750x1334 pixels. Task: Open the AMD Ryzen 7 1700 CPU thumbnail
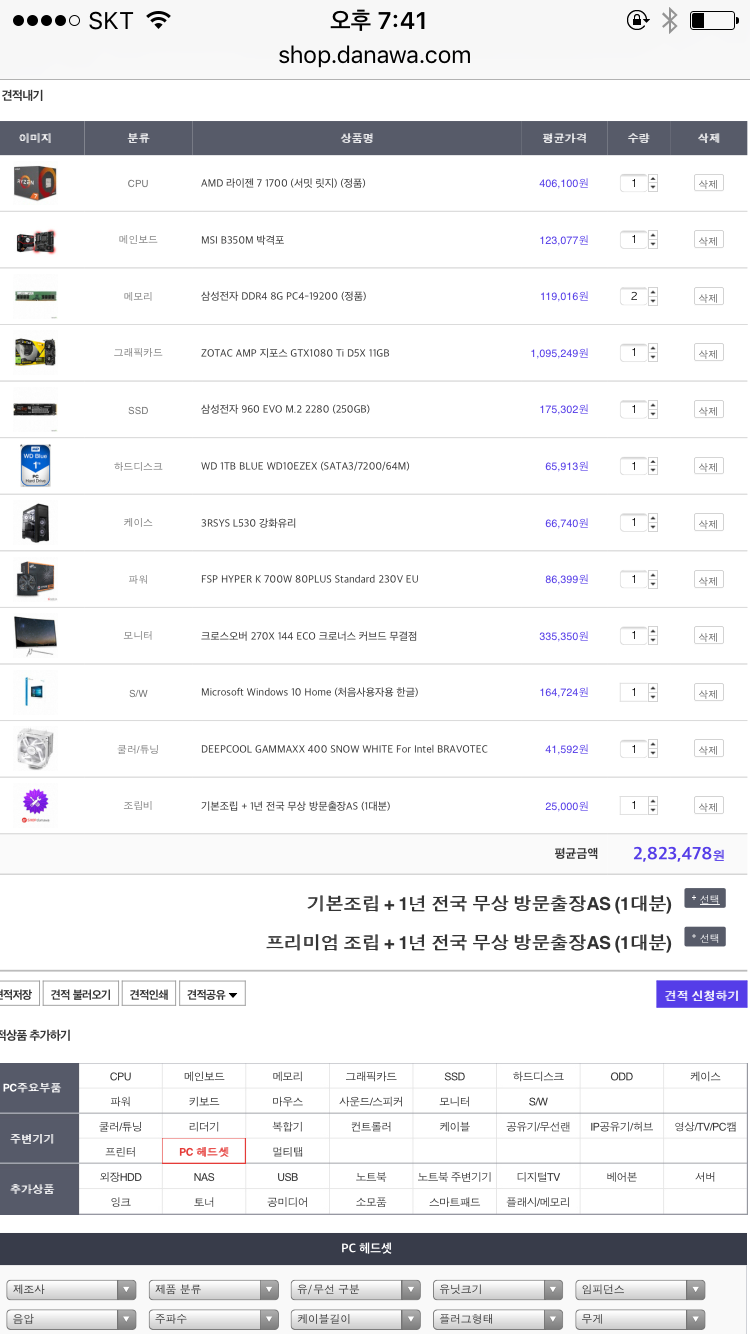34,183
